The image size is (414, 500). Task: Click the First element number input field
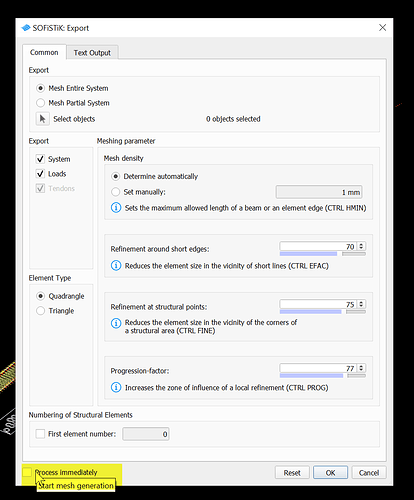(x=146, y=434)
